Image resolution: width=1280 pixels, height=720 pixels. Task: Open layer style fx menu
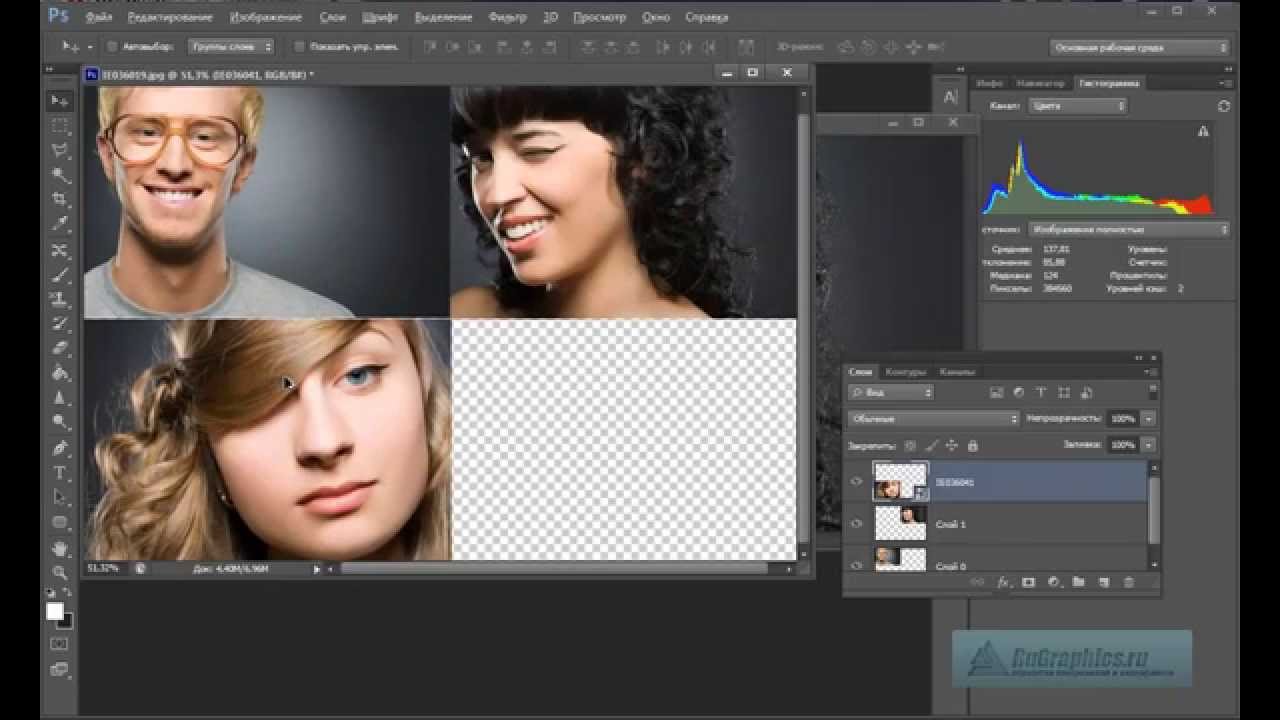point(1003,582)
